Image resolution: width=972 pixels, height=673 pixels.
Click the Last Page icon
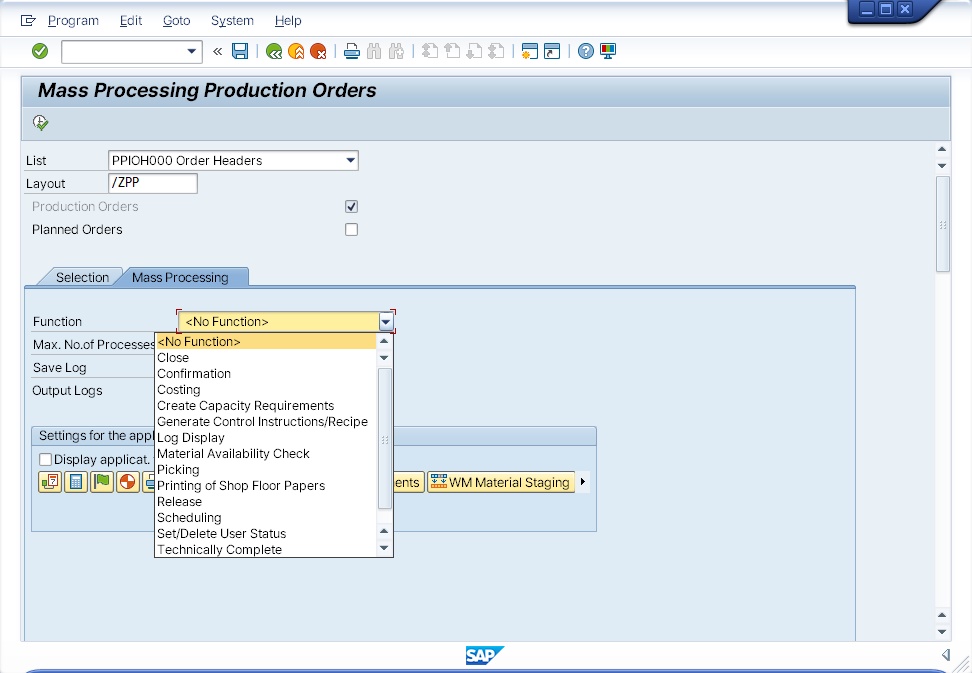[x=496, y=51]
